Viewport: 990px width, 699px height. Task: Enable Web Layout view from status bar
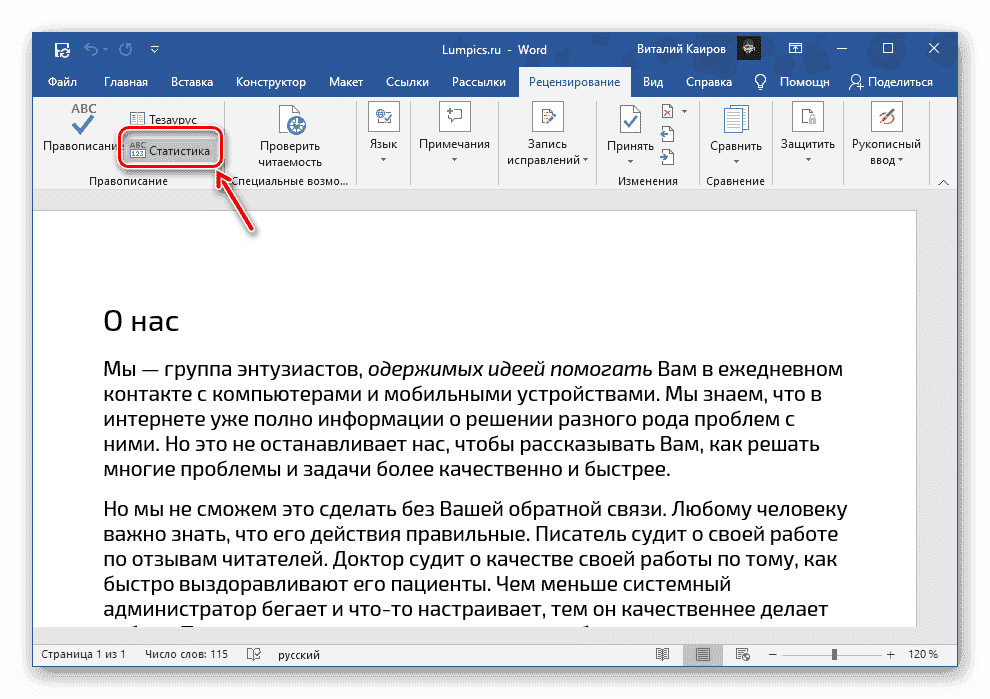[742, 654]
